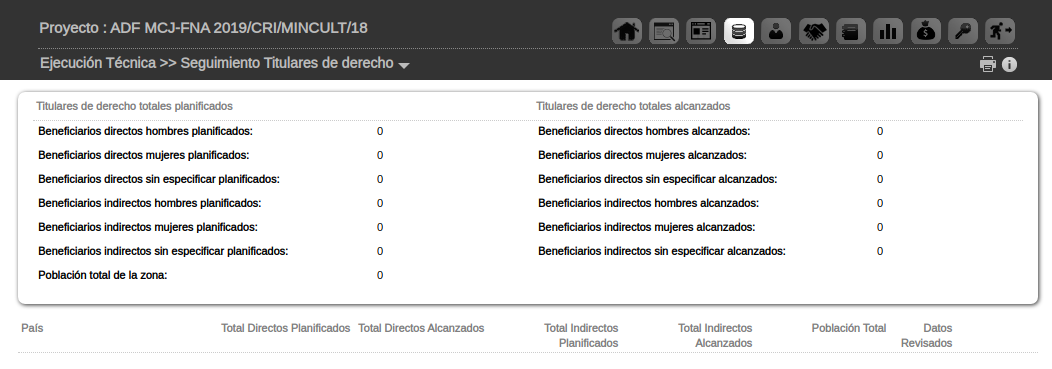
Task: Click 'Titulares de derecho totales planificados' heading
Action: [134, 106]
